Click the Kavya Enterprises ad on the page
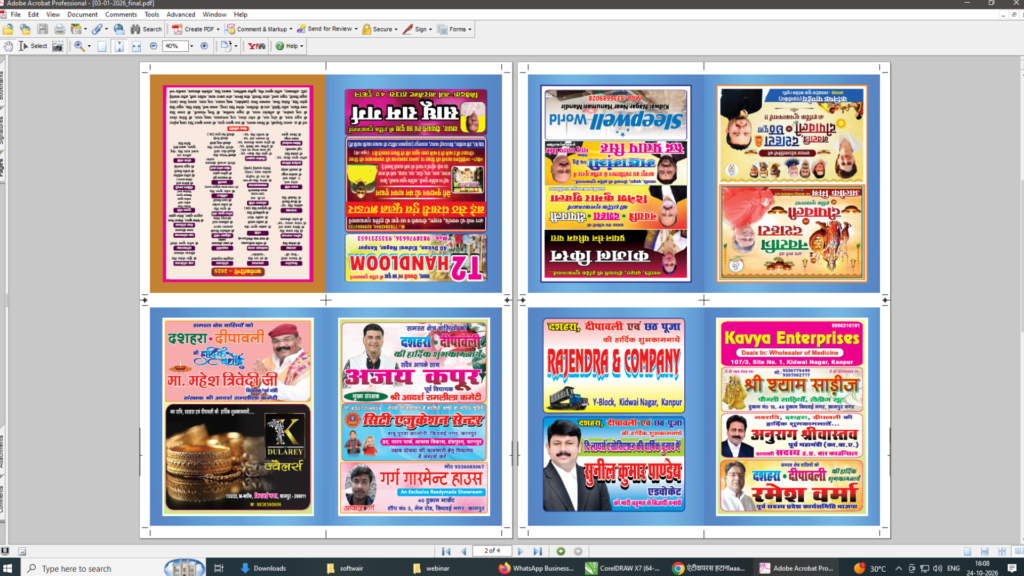The image size is (1024, 576). pos(792,343)
